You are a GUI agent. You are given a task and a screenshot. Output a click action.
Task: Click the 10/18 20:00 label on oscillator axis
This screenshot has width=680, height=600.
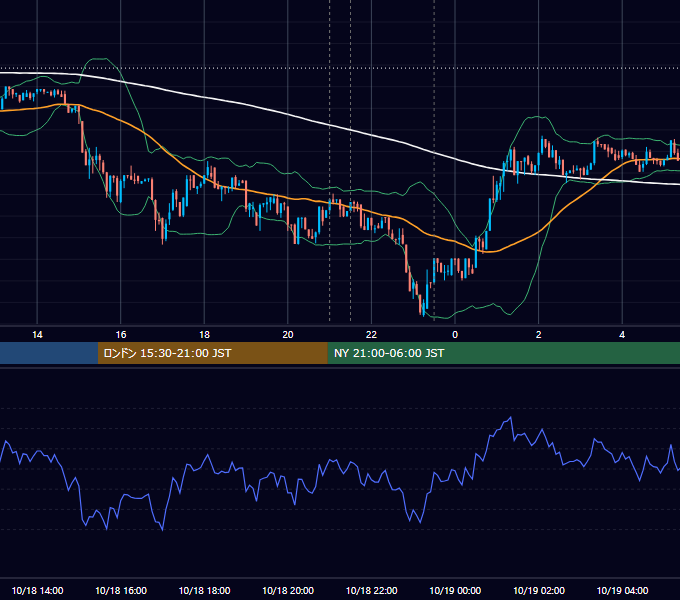pos(288,590)
